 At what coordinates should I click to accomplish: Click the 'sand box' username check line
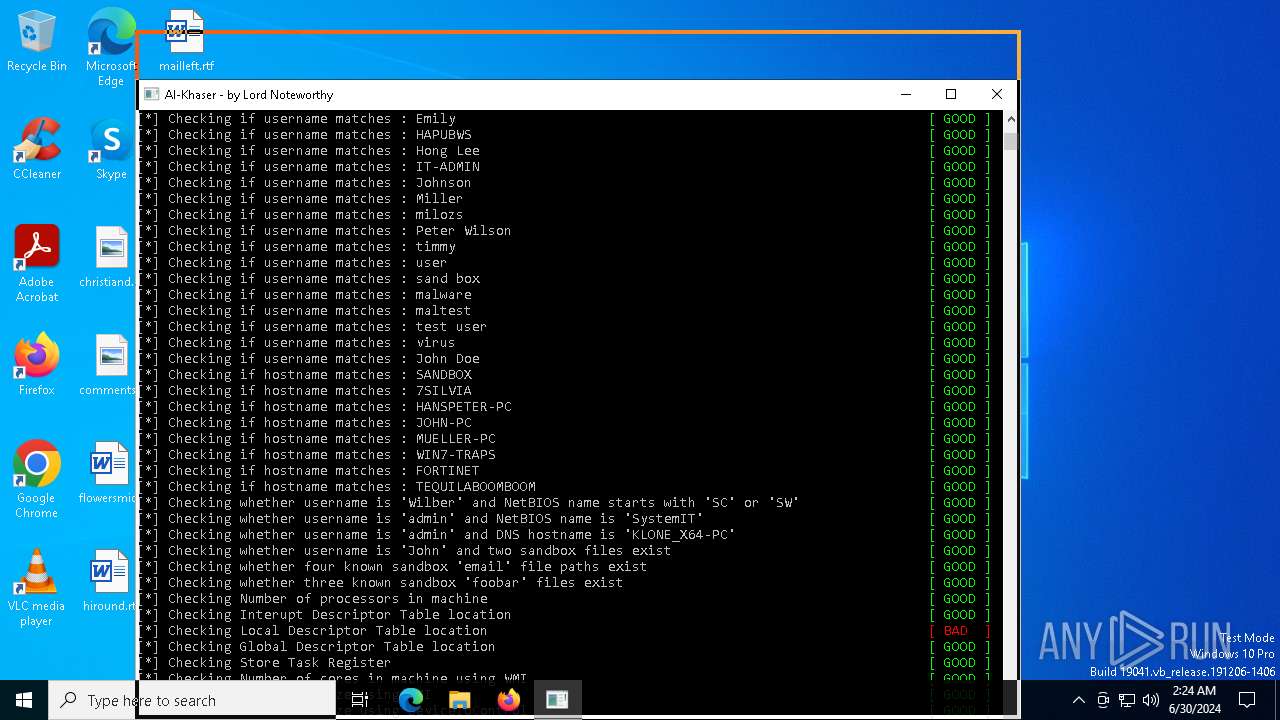click(309, 279)
